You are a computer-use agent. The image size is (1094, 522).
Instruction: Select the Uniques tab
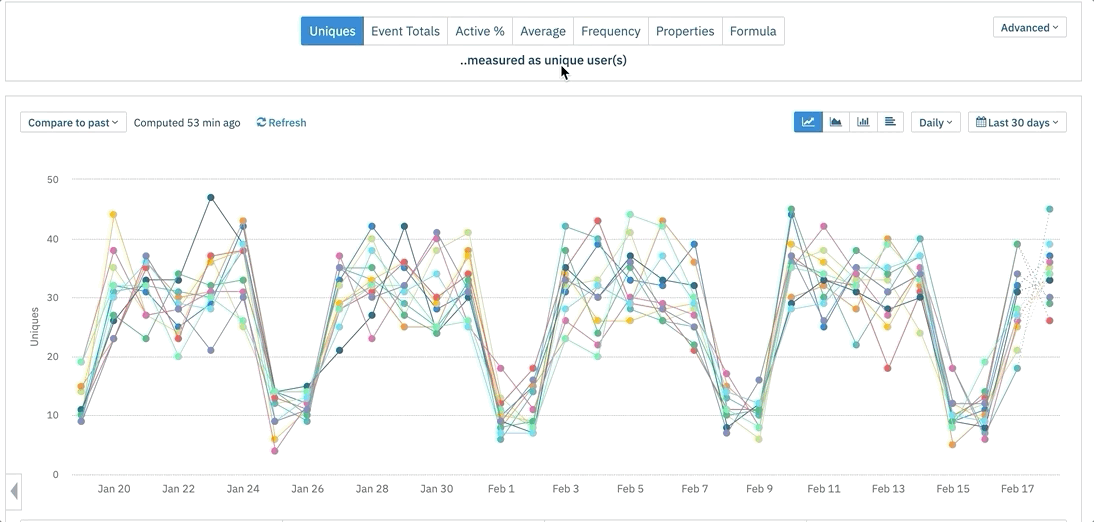click(332, 31)
